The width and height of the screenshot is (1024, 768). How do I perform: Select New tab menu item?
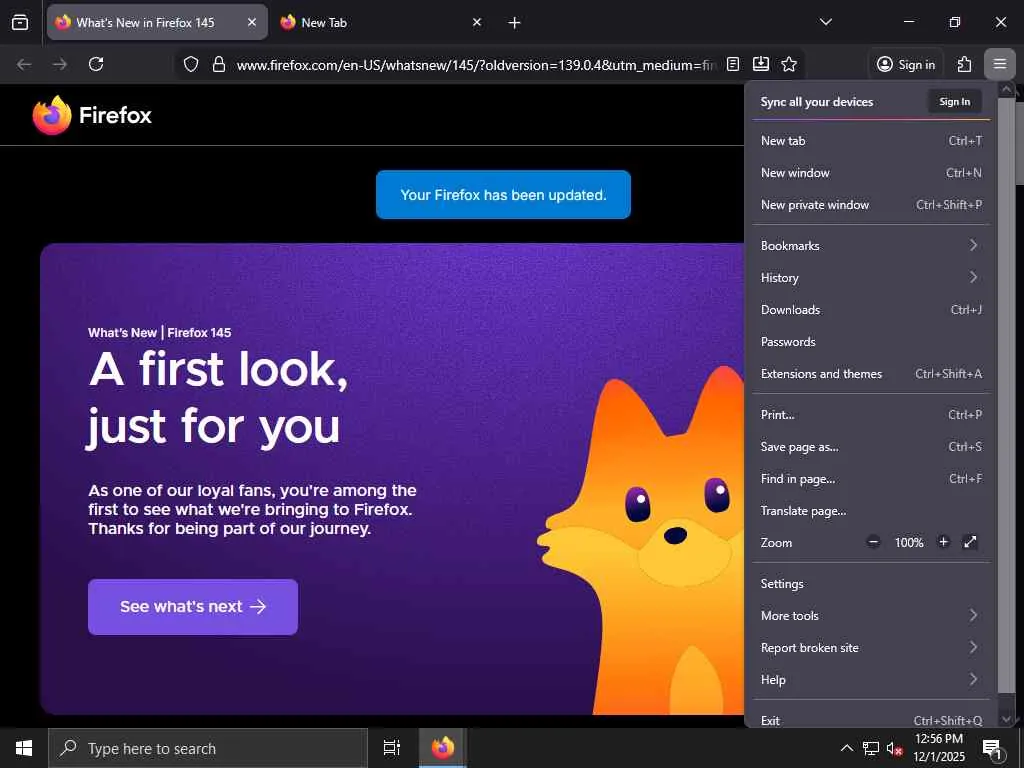pos(871,140)
